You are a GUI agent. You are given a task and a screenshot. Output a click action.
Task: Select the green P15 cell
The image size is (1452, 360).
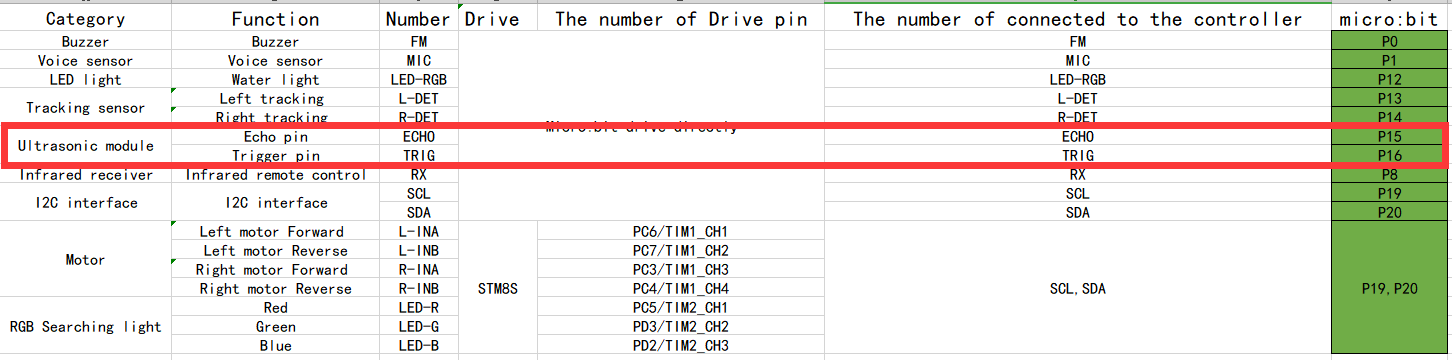(1391, 136)
